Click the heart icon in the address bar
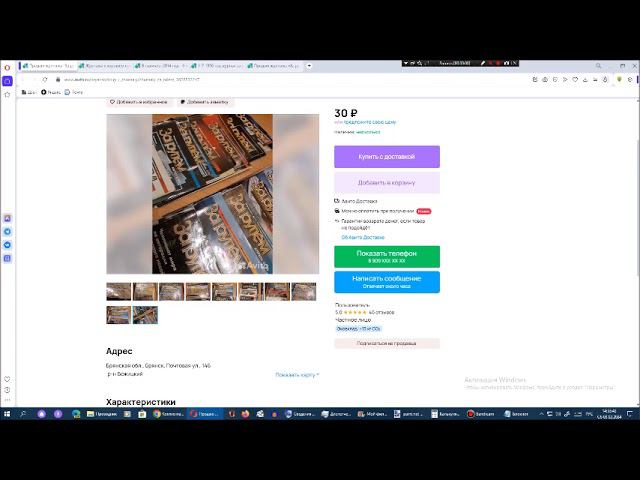640x480 pixels. point(575,80)
